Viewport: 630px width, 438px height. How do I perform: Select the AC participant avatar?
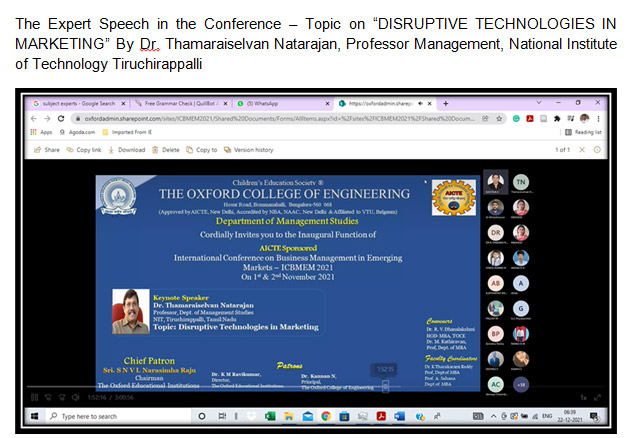point(496,385)
